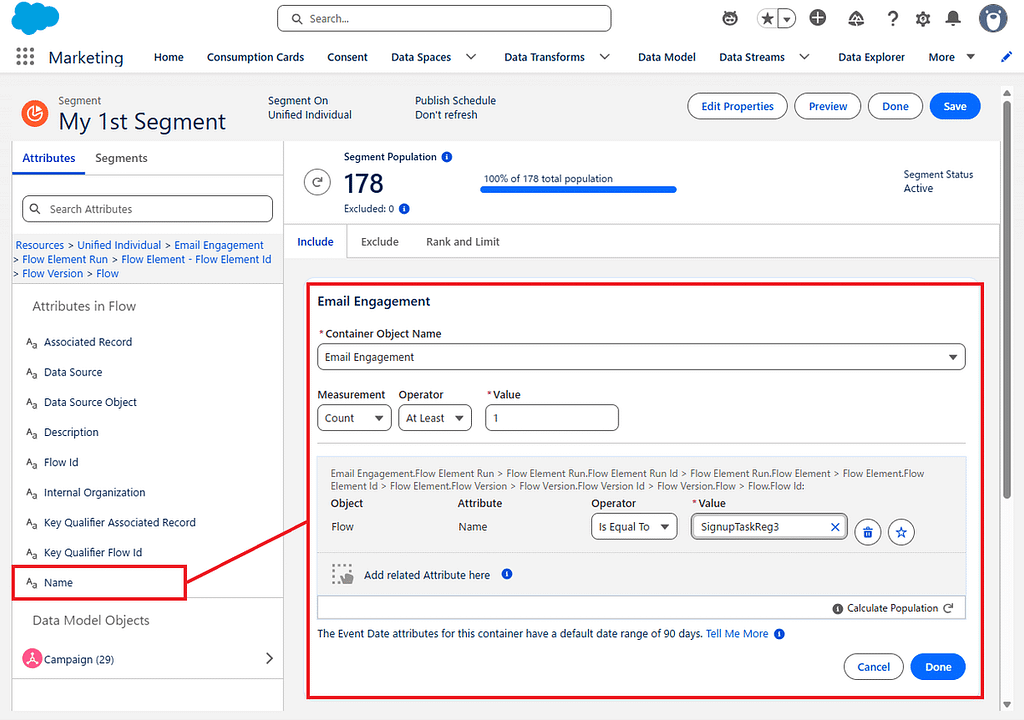Delete the Flow Name filter row

(868, 532)
